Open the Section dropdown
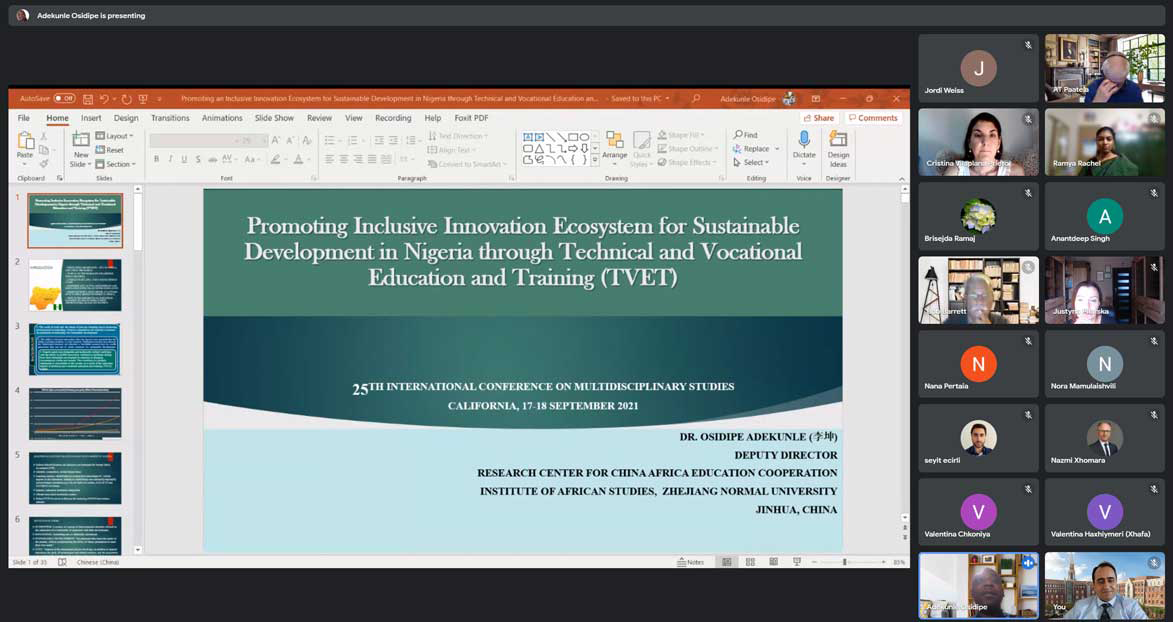Viewport: 1173px width, 622px height. click(118, 164)
